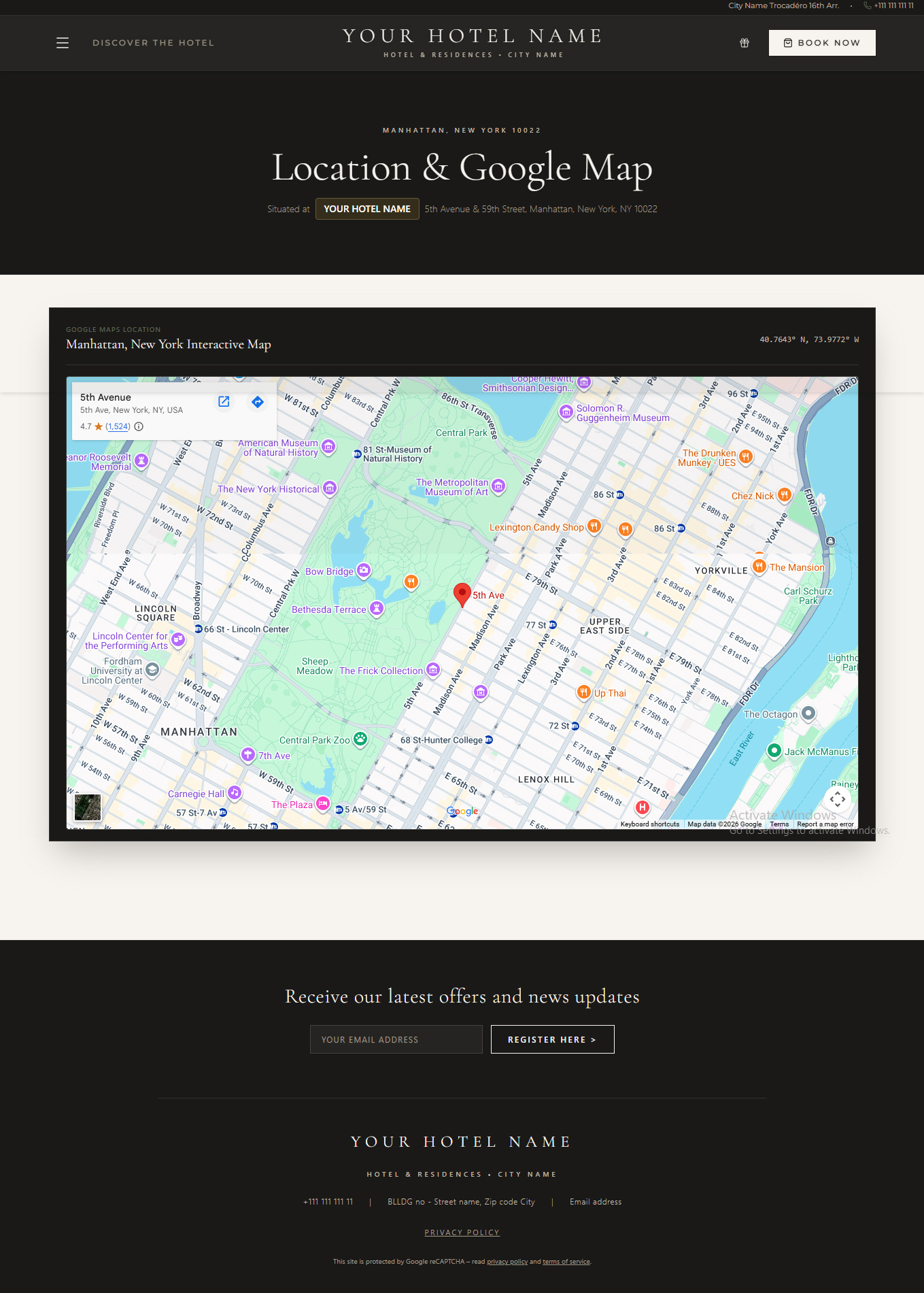Click the YOUR HOTEL NAME address badge
This screenshot has width=924, height=1293.
[x=367, y=209]
